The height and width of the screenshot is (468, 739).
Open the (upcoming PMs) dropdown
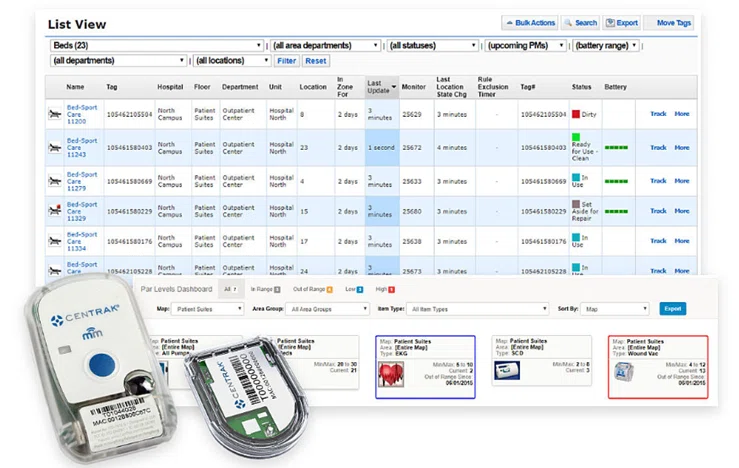click(x=526, y=45)
